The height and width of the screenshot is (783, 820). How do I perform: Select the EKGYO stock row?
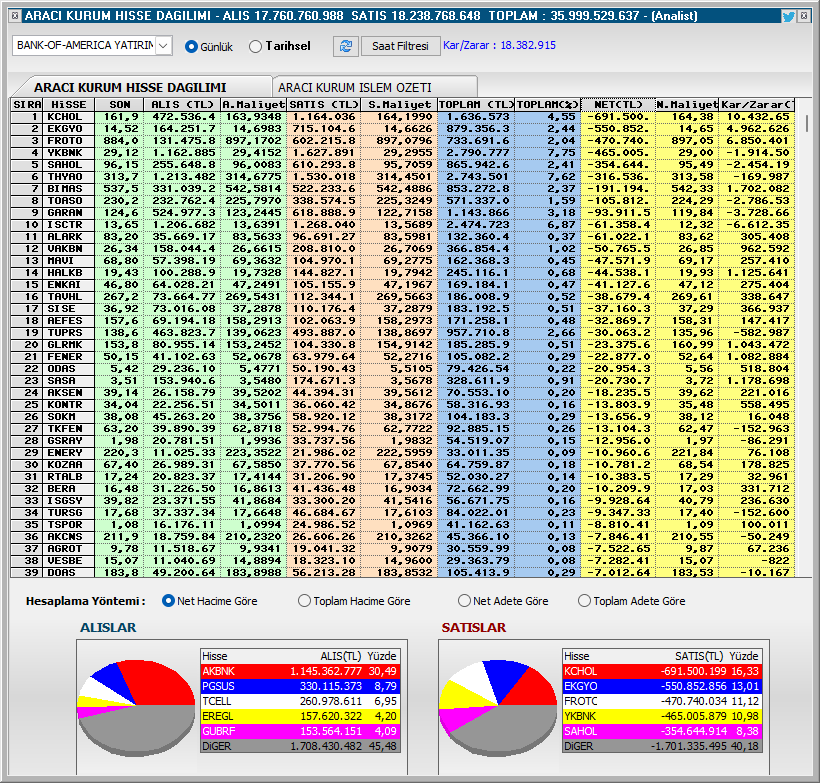(403, 129)
